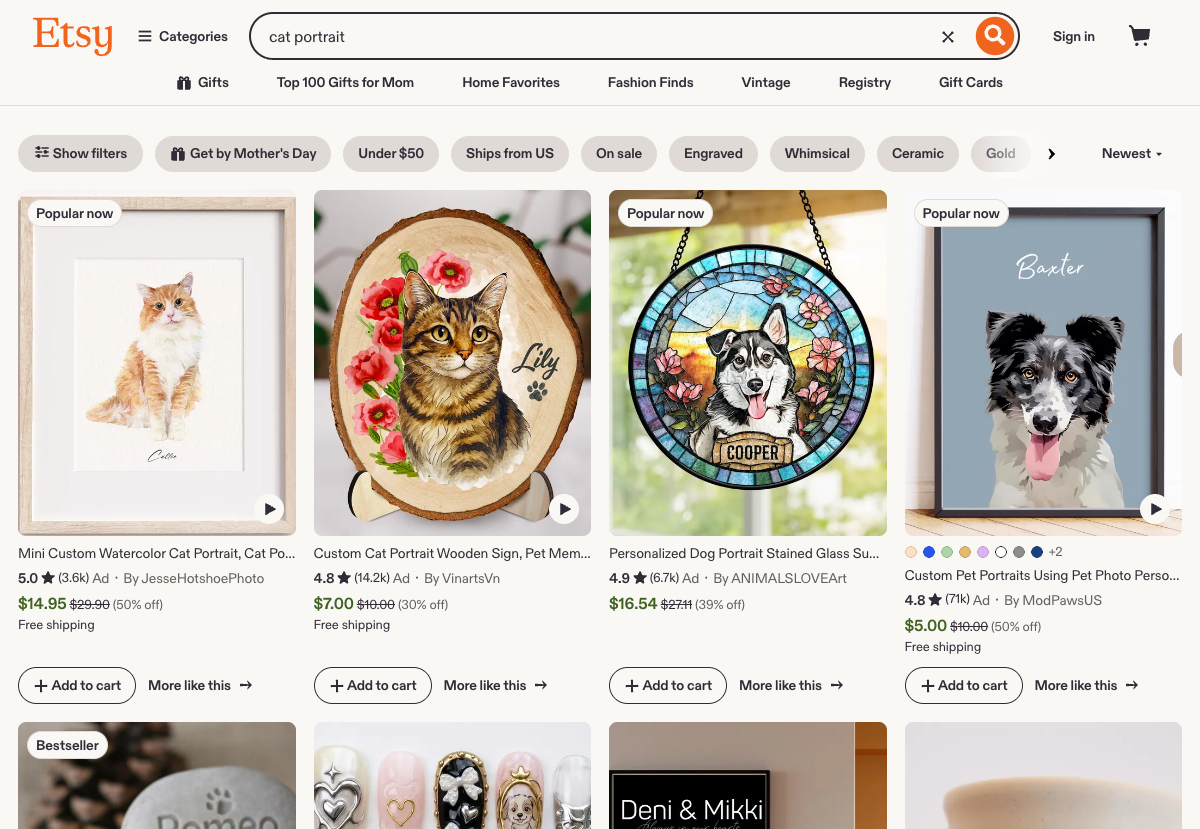Show filters panel
1200x829 pixels.
coord(81,154)
